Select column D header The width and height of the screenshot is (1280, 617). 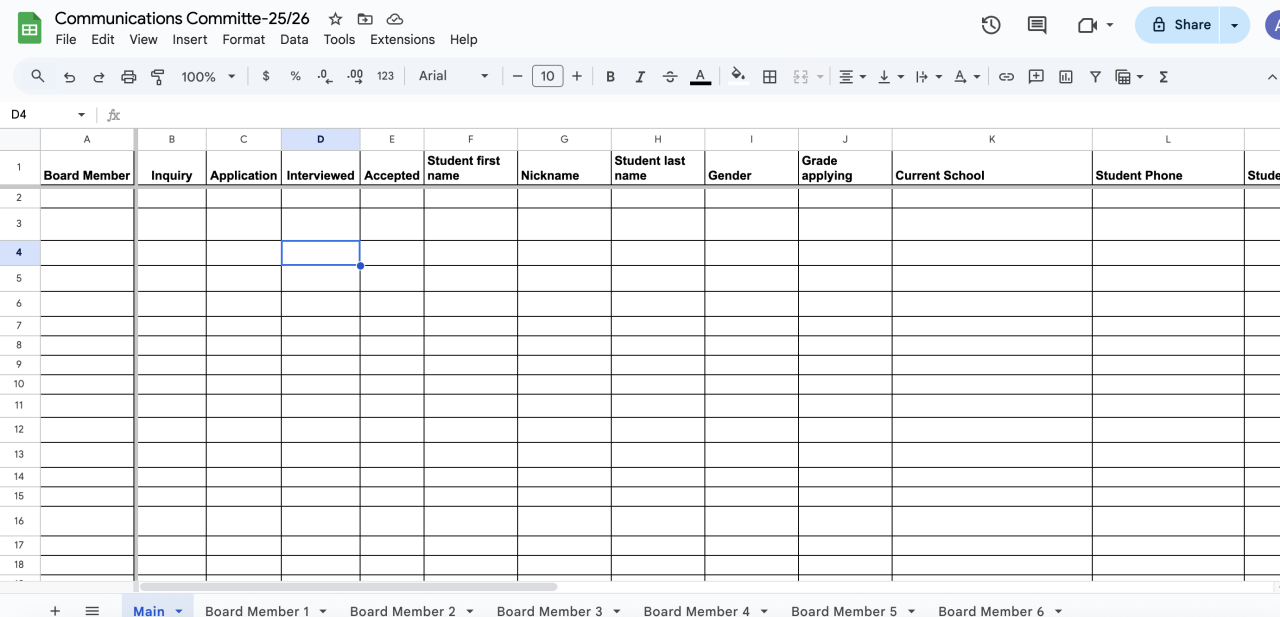pos(320,139)
